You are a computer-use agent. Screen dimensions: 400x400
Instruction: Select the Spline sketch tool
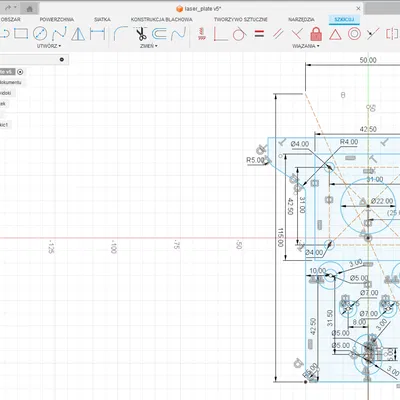coord(59,34)
